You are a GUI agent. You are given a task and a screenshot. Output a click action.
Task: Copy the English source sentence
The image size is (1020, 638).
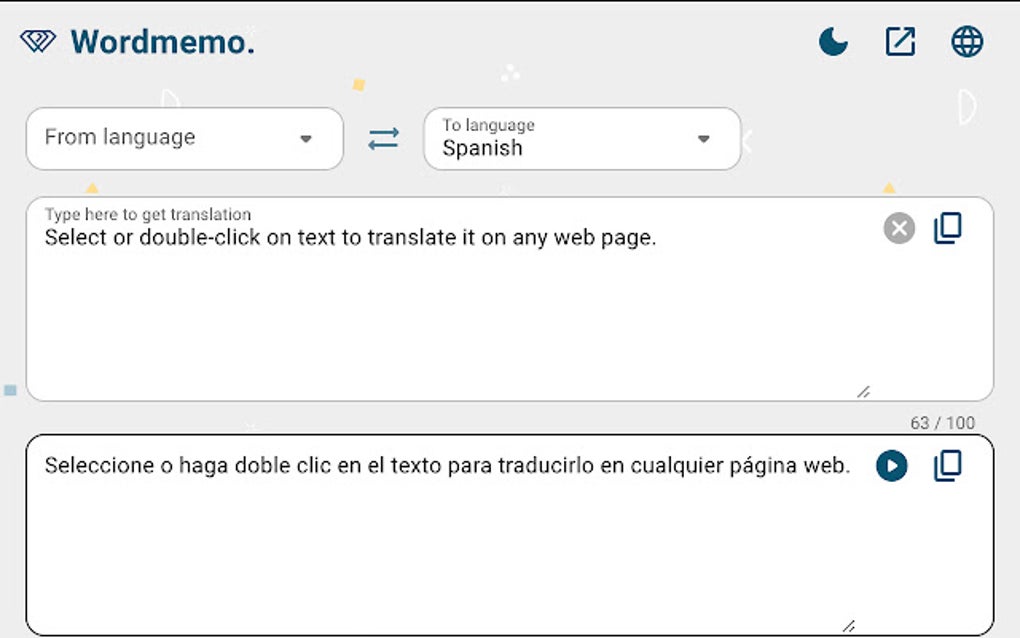948,228
